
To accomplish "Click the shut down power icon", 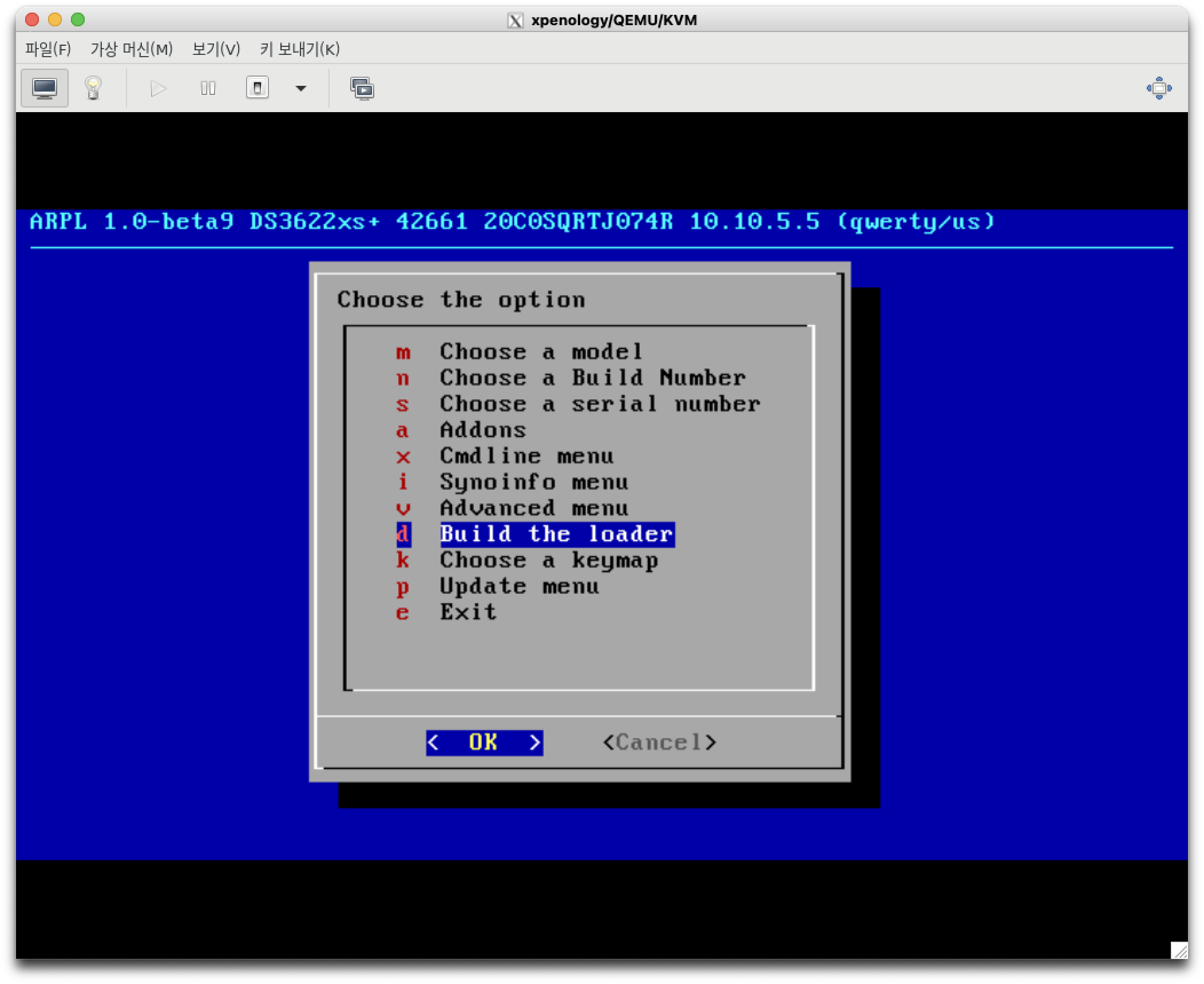I will pyautogui.click(x=258, y=88).
